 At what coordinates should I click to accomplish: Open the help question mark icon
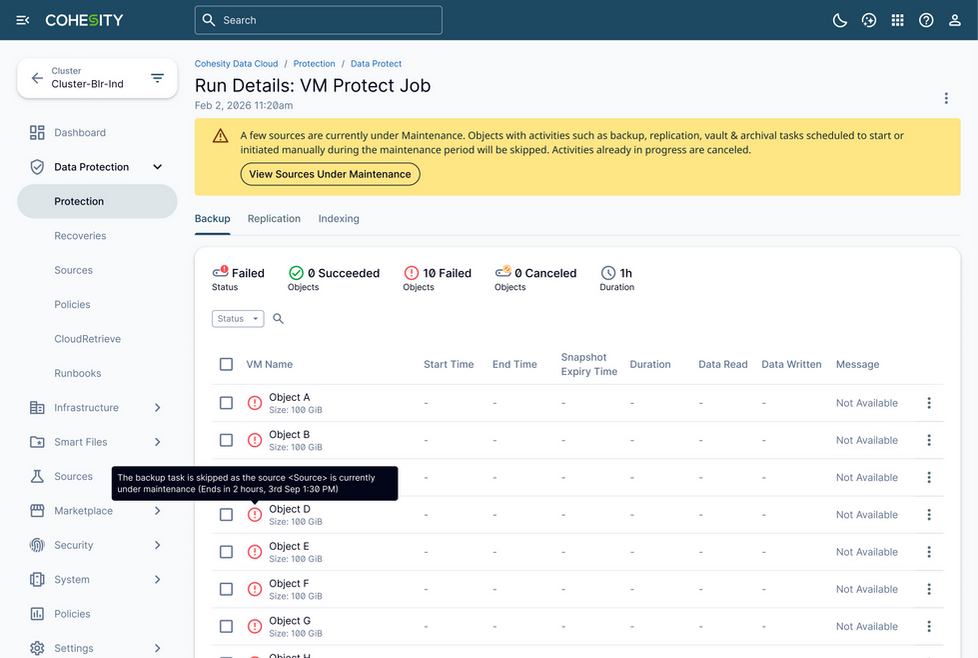pos(926,20)
